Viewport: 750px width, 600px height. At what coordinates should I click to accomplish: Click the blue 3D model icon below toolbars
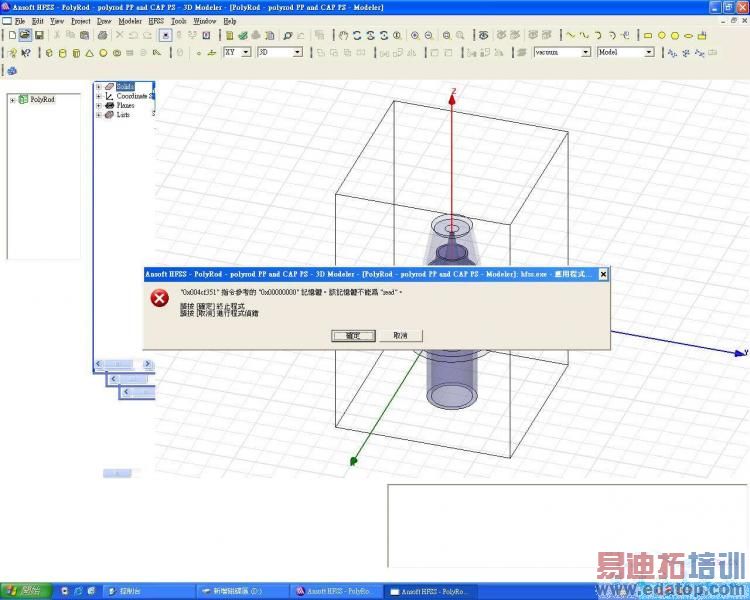point(12,71)
